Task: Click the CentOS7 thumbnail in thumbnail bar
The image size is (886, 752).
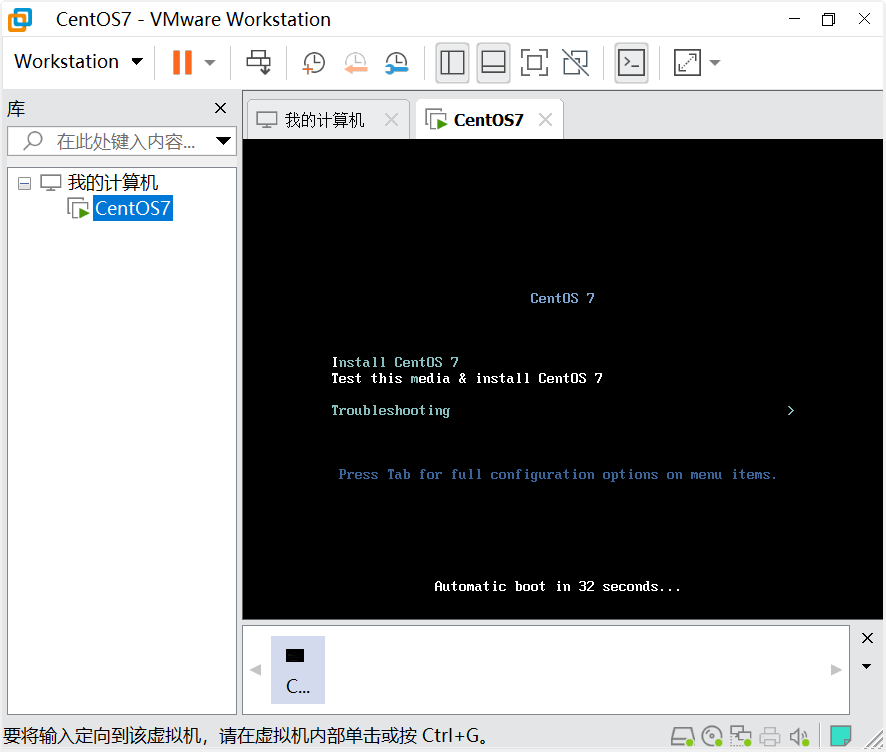Action: coord(298,670)
